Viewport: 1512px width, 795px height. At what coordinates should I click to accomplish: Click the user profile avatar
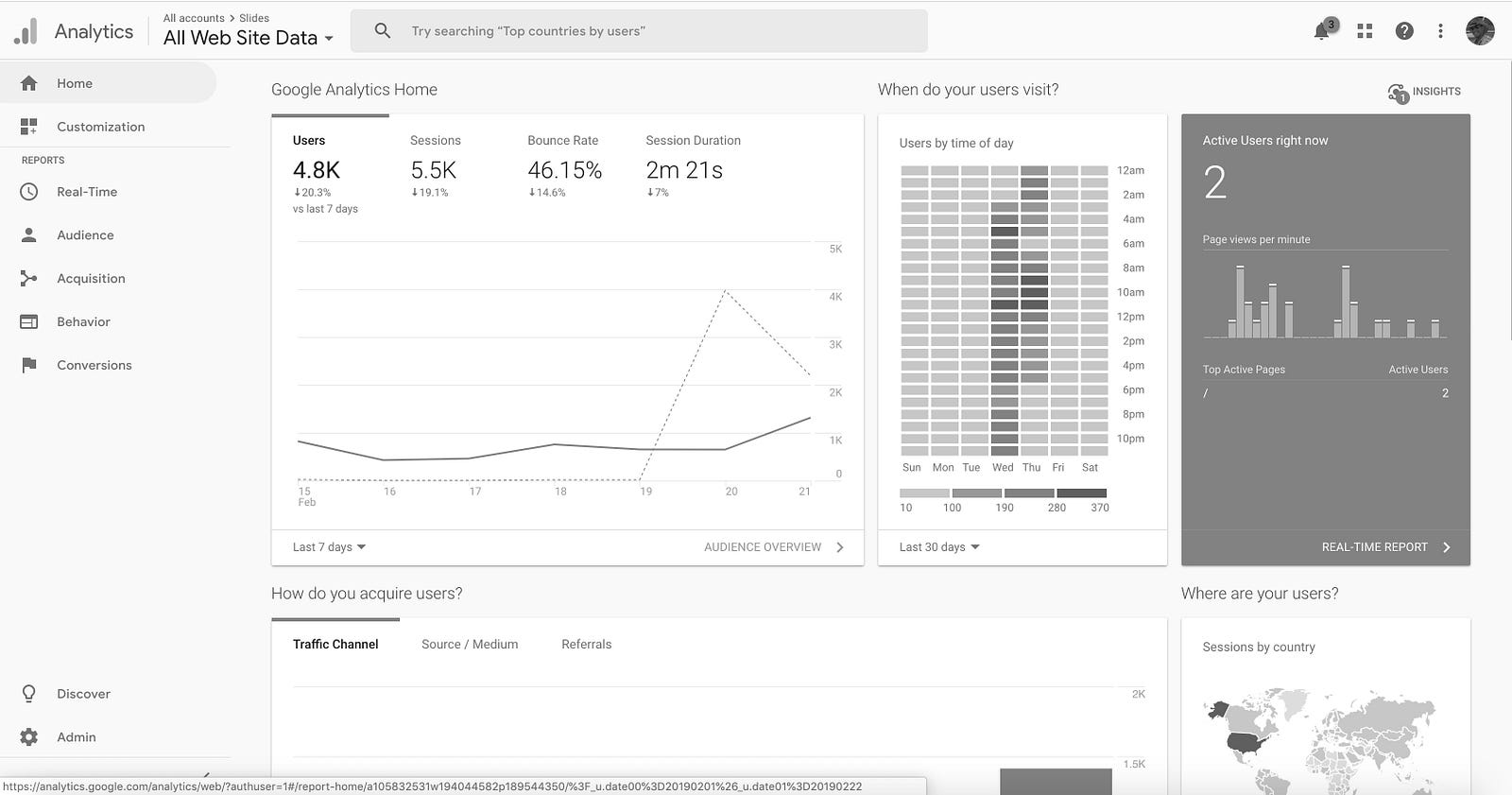(x=1480, y=31)
